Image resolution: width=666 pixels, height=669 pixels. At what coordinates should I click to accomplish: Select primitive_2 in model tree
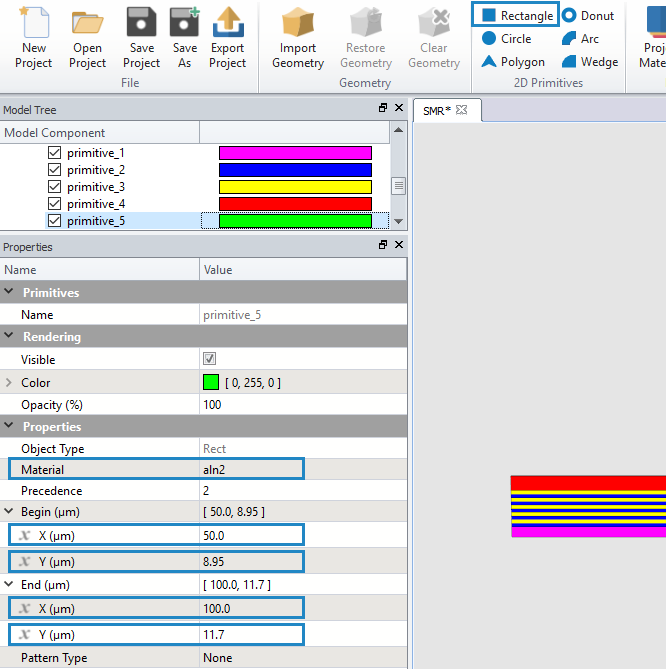tap(96, 170)
